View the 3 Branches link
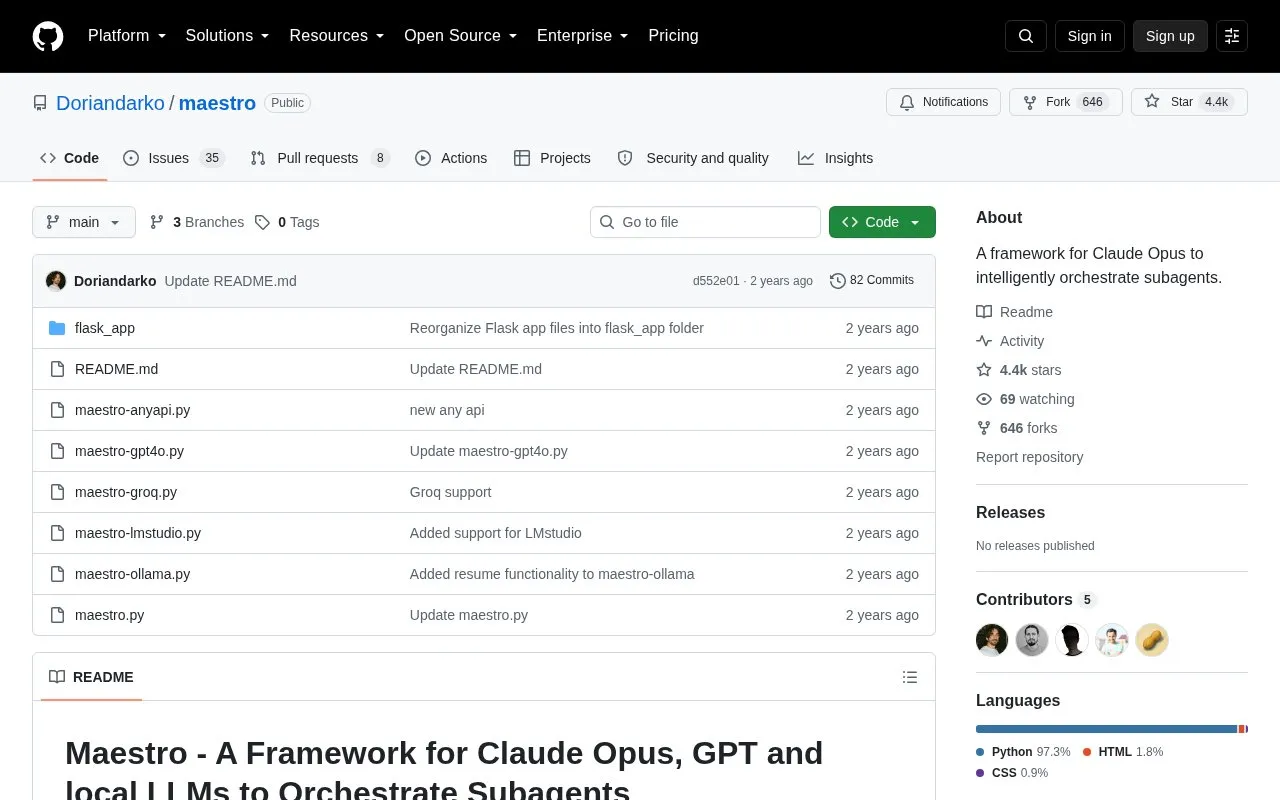The height and width of the screenshot is (800, 1280). pyautogui.click(x=197, y=222)
